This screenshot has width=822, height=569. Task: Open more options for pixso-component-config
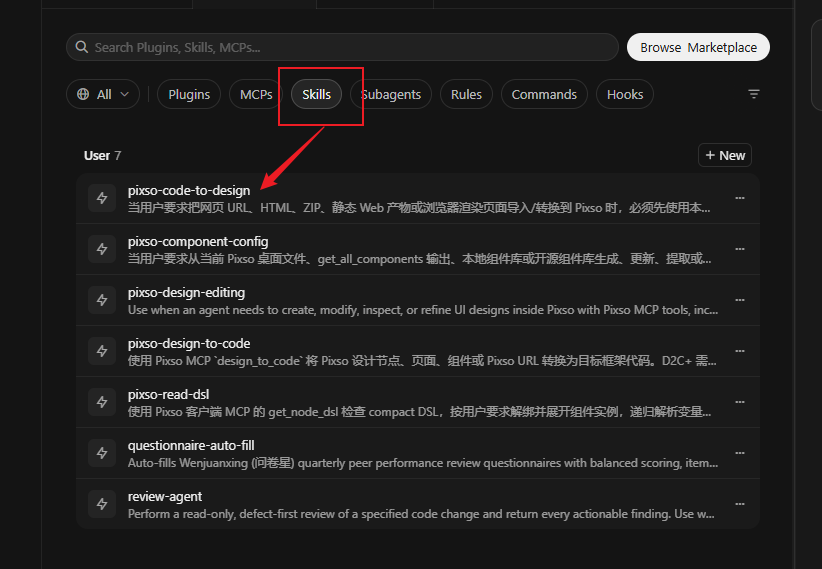(740, 249)
